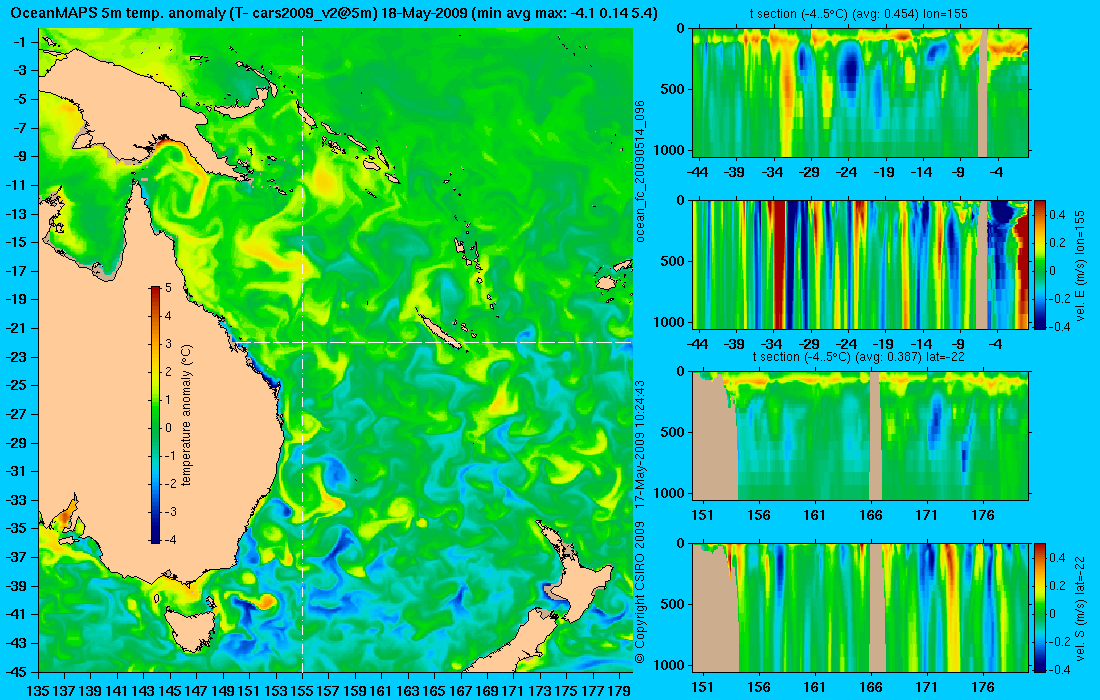This screenshot has width=1100, height=700.
Task: Click the '166' label under the lat=-22 temperature section
Action: click(x=871, y=516)
